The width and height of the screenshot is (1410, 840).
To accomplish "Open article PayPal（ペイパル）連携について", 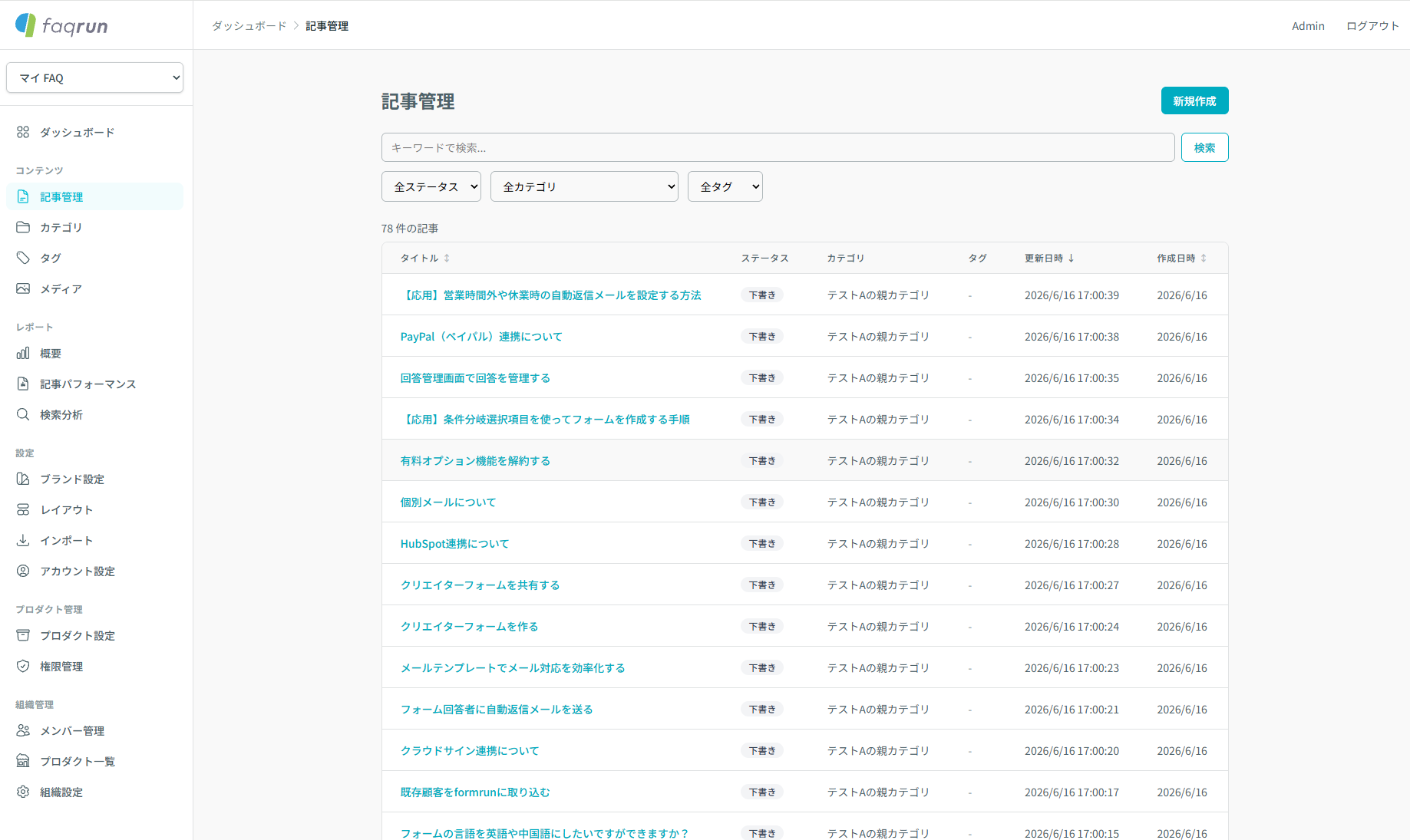I will point(481,336).
